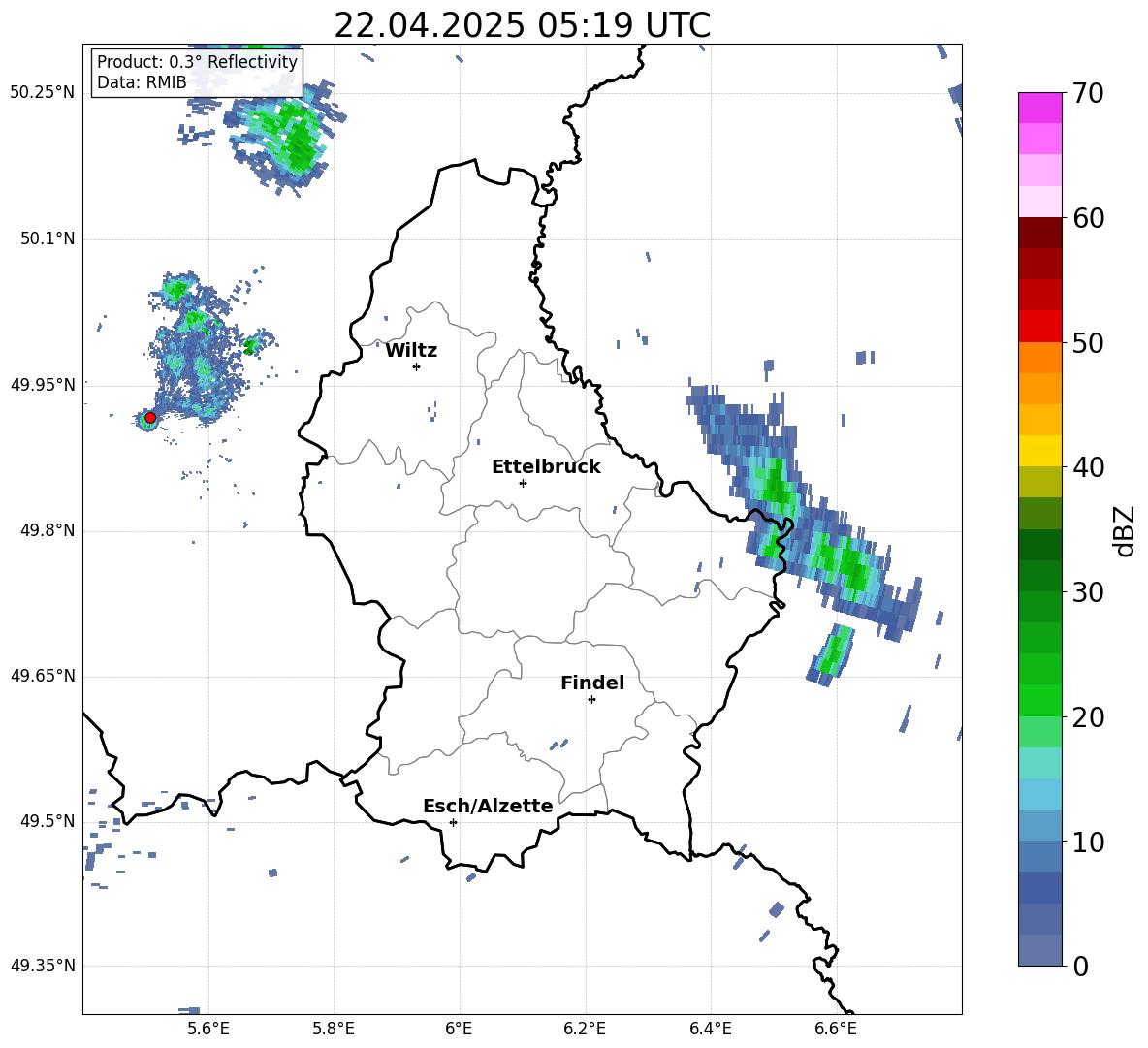Click the 20 value on colorbar
This screenshot has height=1048, width=1148.
tap(1087, 717)
